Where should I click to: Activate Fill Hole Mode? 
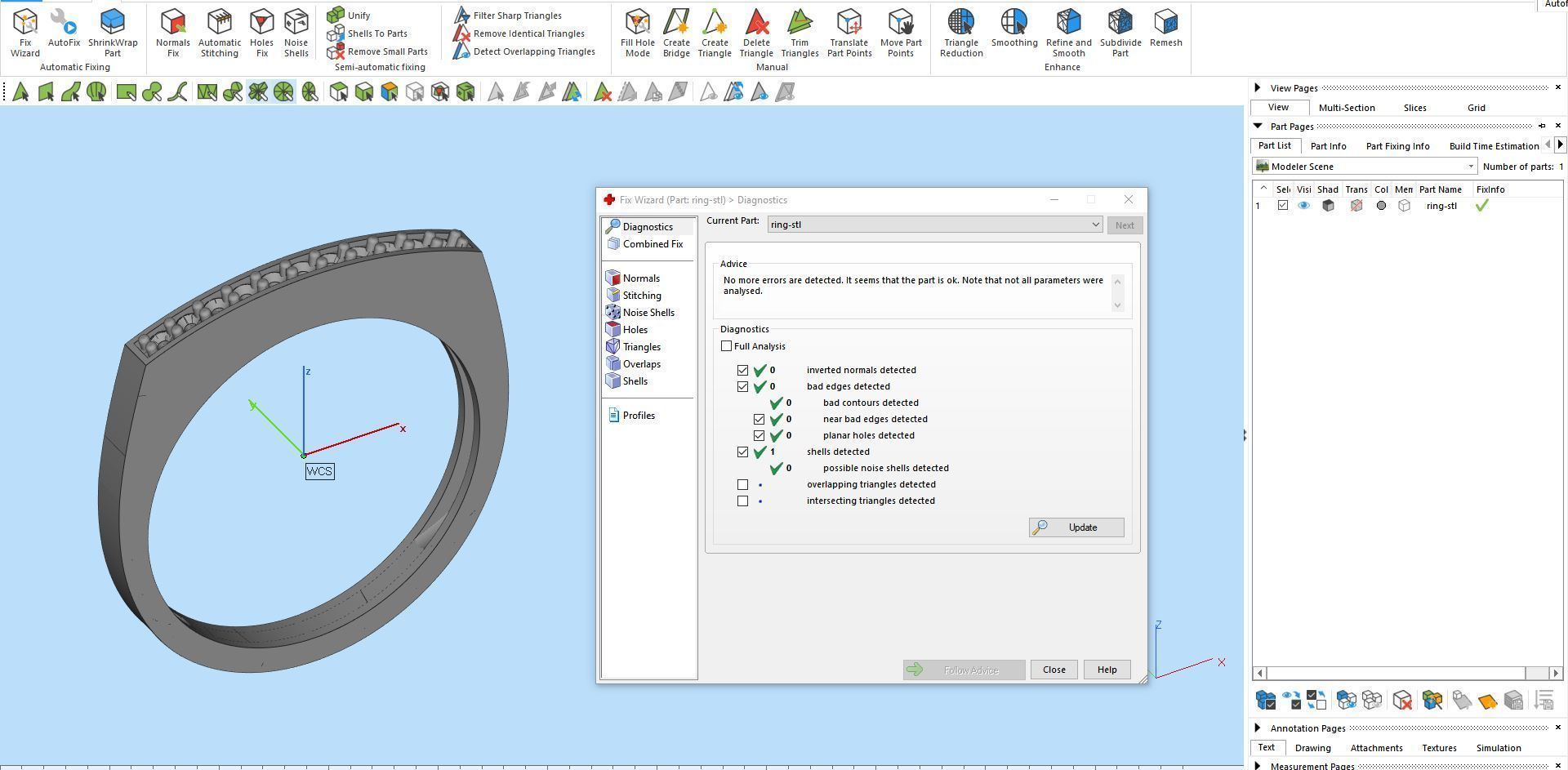click(637, 33)
